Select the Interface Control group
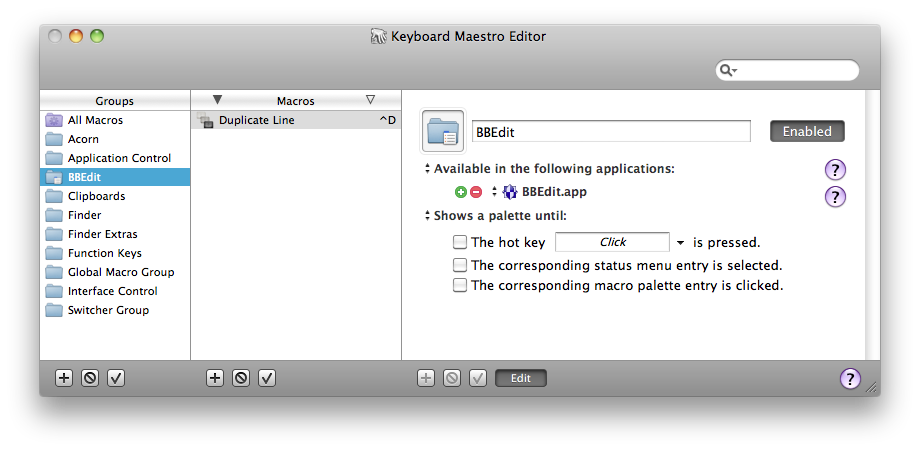920x451 pixels. pyautogui.click(x=115, y=291)
